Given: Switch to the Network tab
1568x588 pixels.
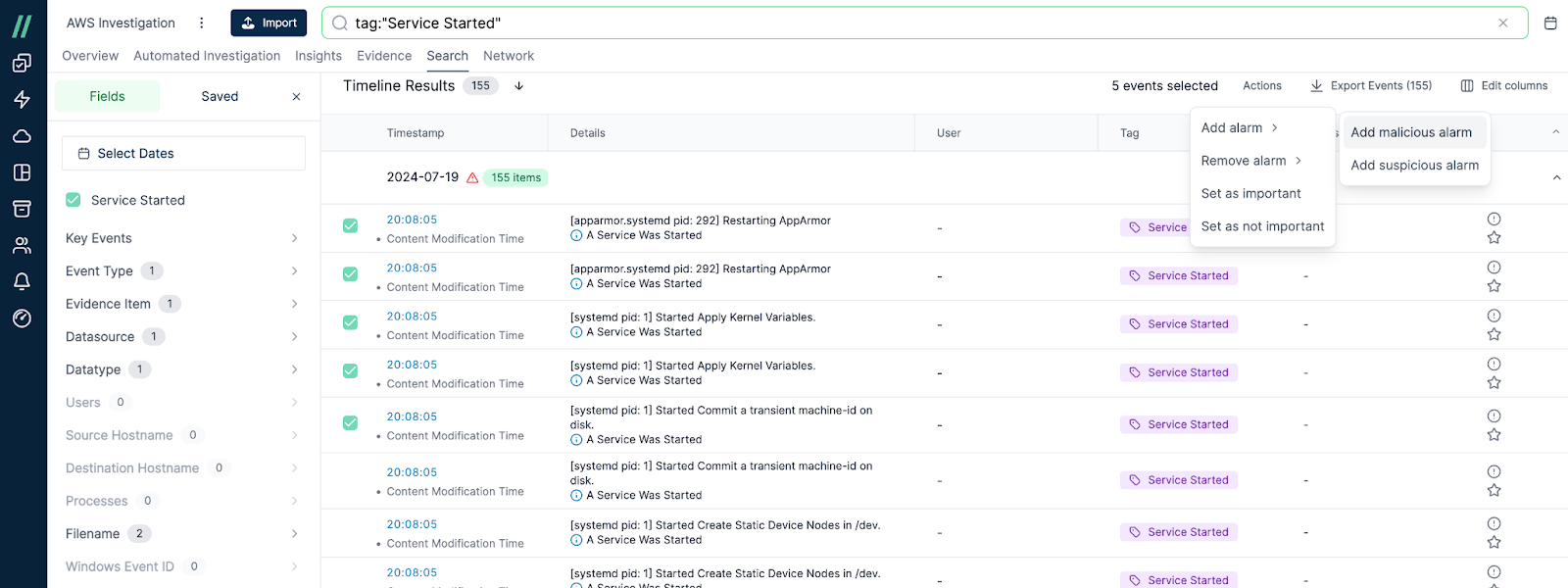Looking at the screenshot, I should tap(509, 56).
